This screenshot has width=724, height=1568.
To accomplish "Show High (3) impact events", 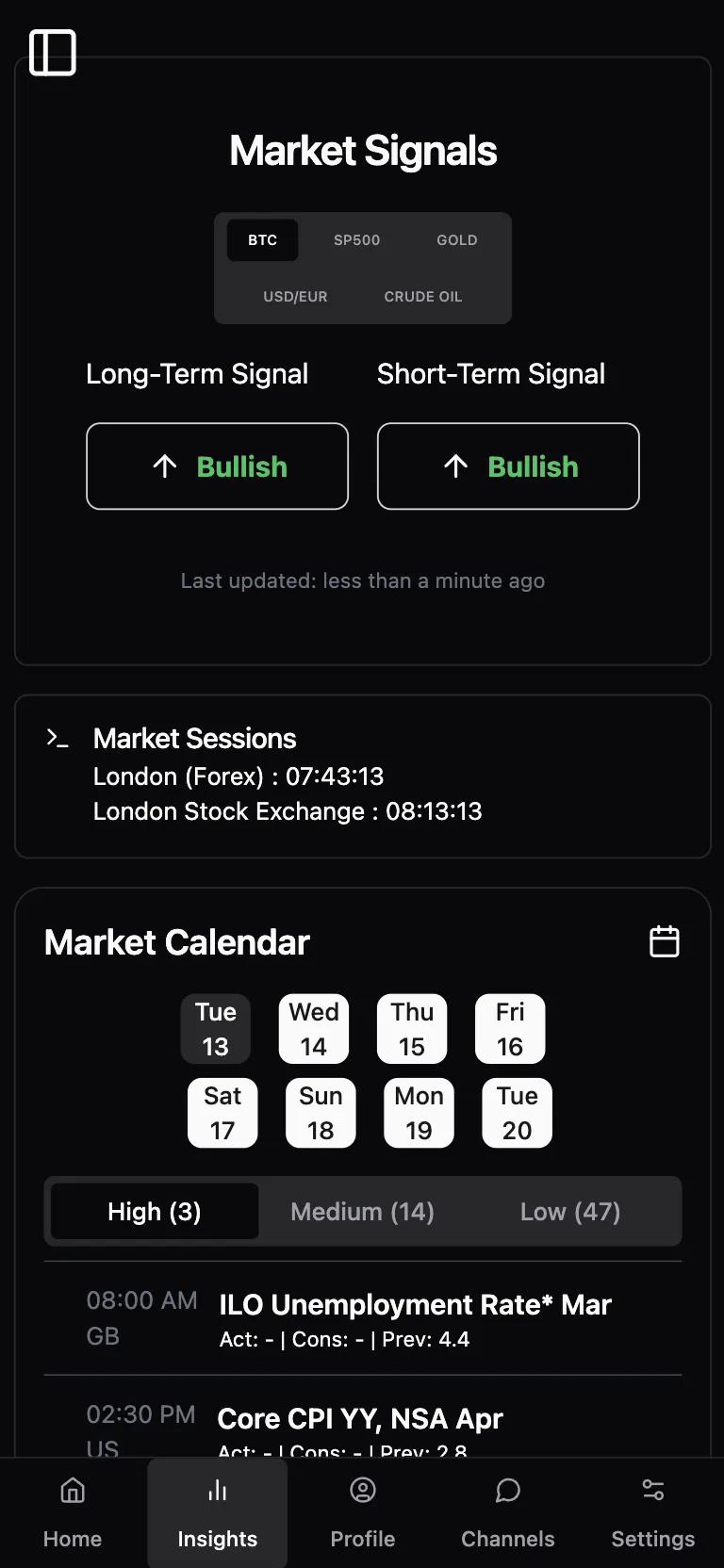I will tap(155, 1212).
